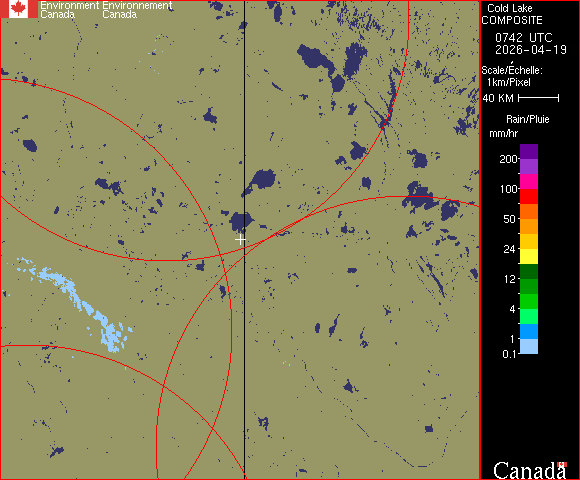Click the white crosshair radar site marker
This screenshot has width=580, height=480.
240,240
